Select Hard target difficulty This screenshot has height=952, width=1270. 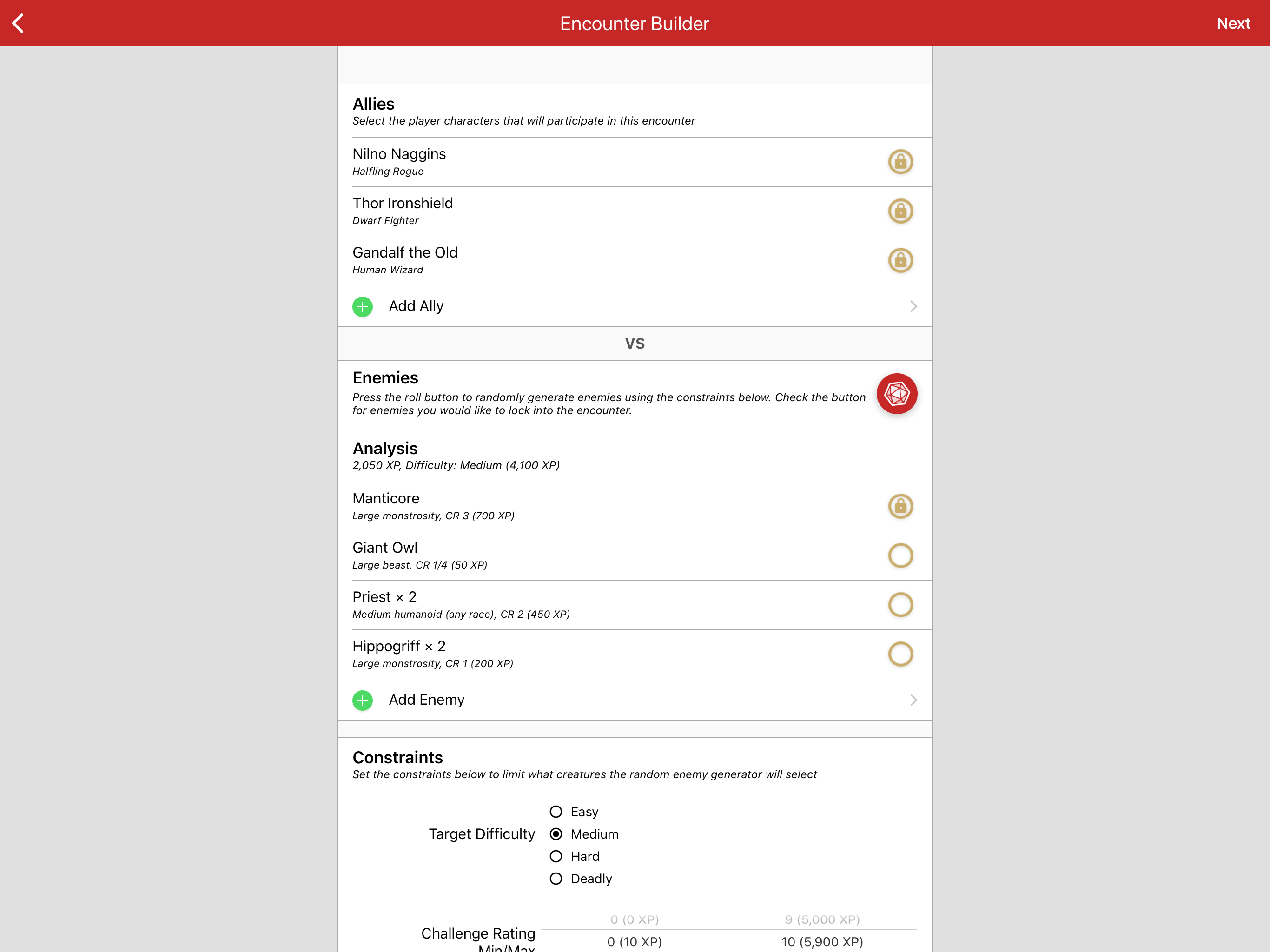[x=556, y=857]
